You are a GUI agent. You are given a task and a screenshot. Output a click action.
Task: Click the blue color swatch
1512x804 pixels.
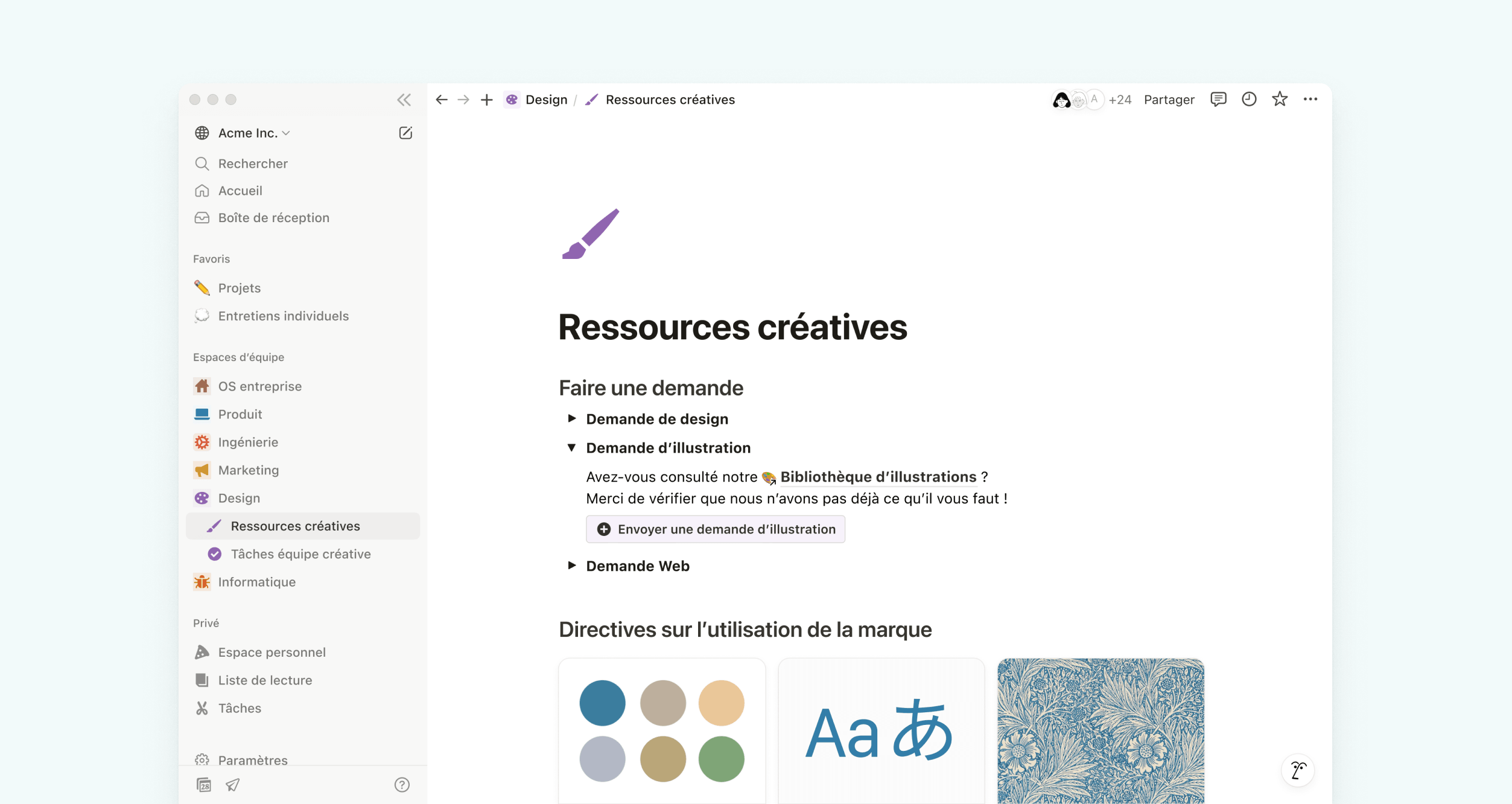[x=602, y=703]
